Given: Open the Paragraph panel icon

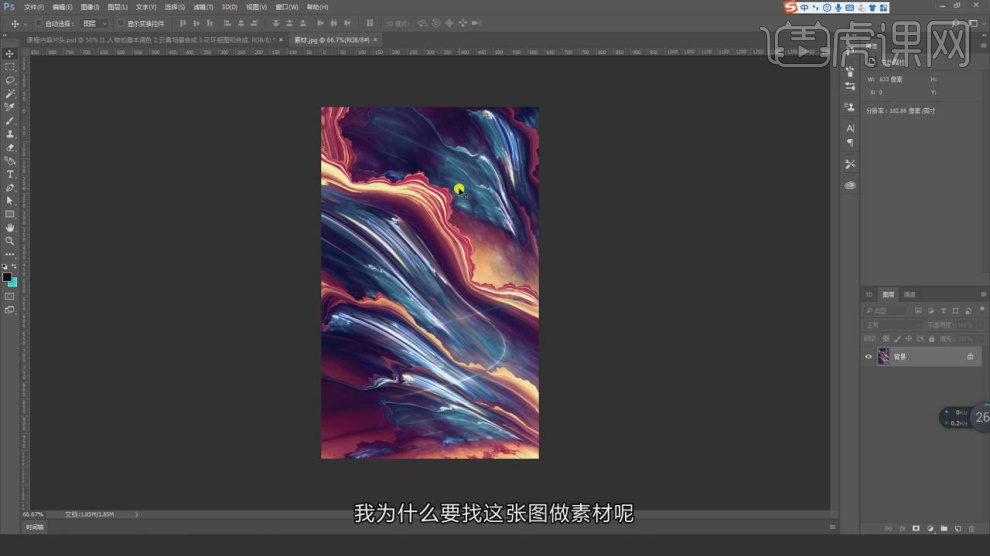Looking at the screenshot, I should click(x=850, y=143).
